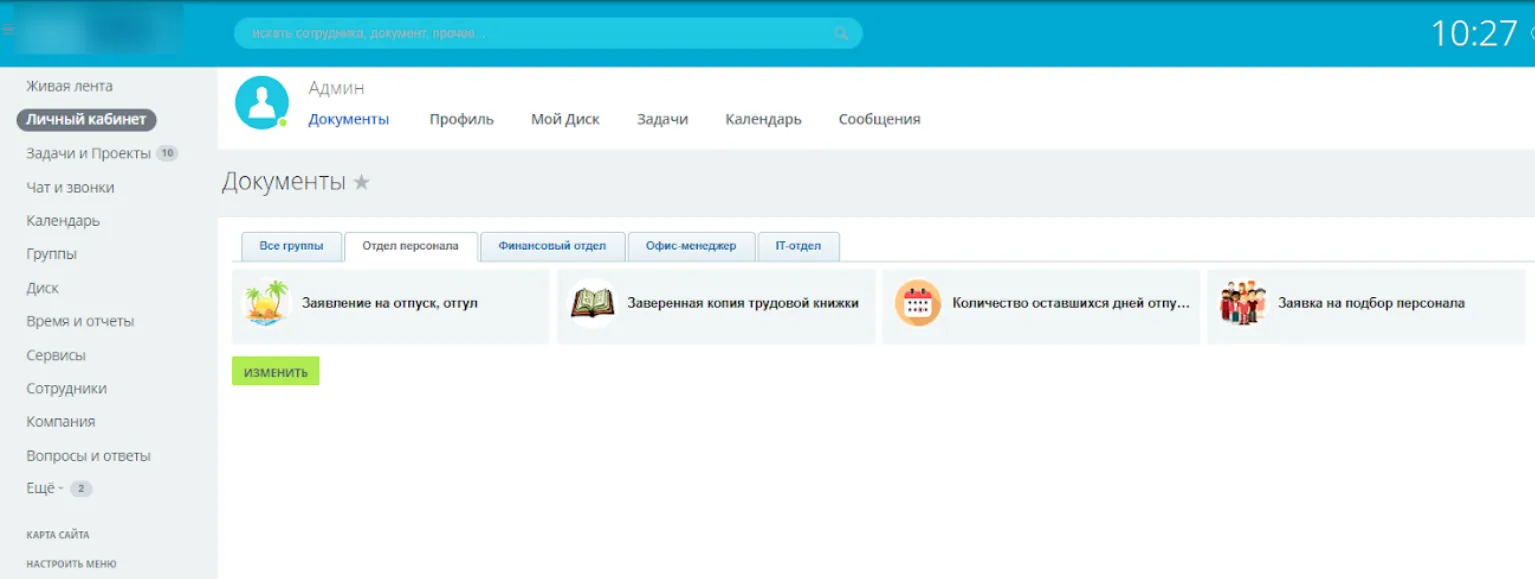Select the Отдел персонала tab
Image resolution: width=1535 pixels, height=579 pixels.
[411, 246]
